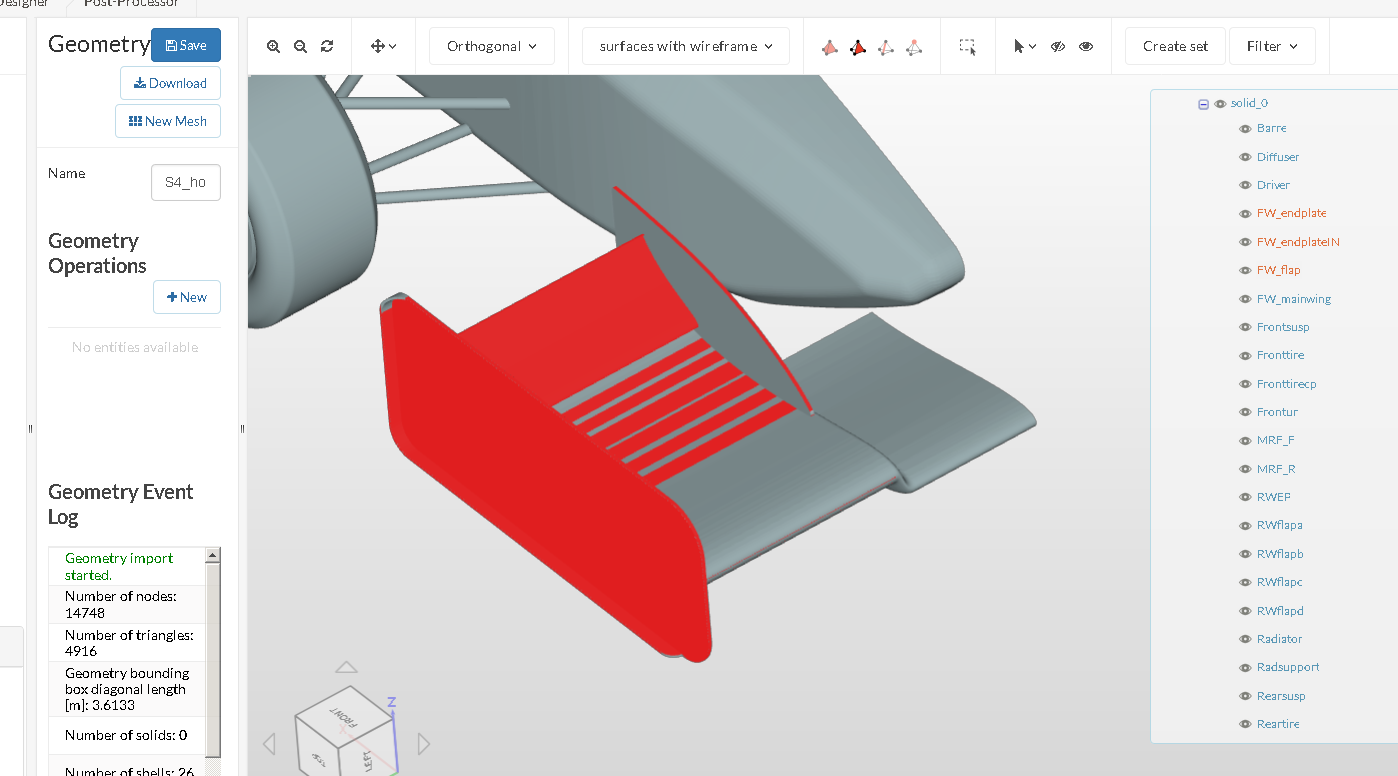This screenshot has width=1398, height=776.
Task: Download the geometry
Action: point(170,83)
